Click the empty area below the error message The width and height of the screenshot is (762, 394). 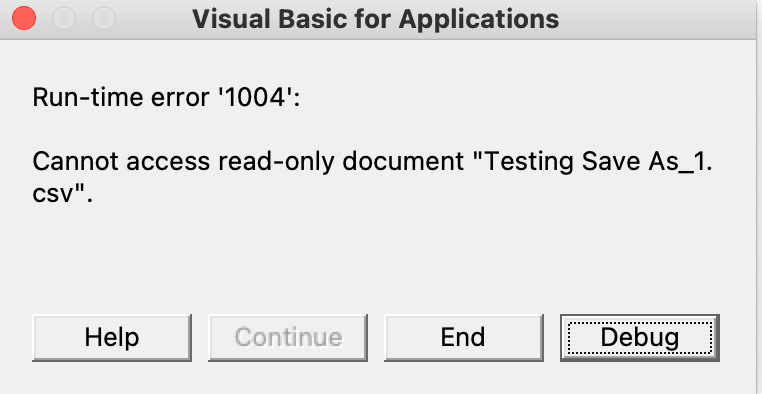375,257
